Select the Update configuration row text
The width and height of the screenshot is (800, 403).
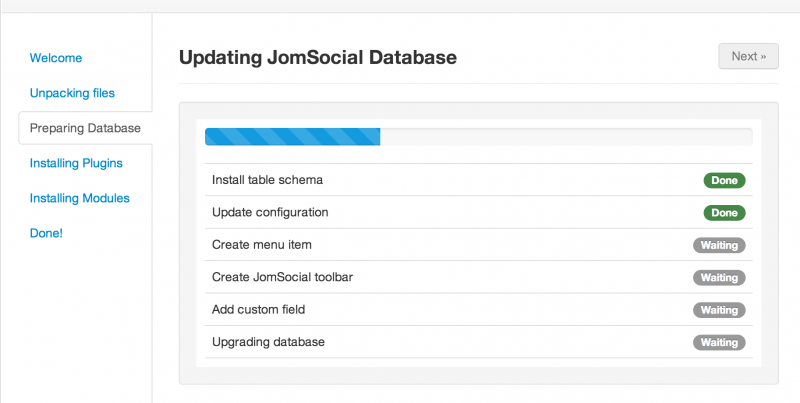point(270,212)
